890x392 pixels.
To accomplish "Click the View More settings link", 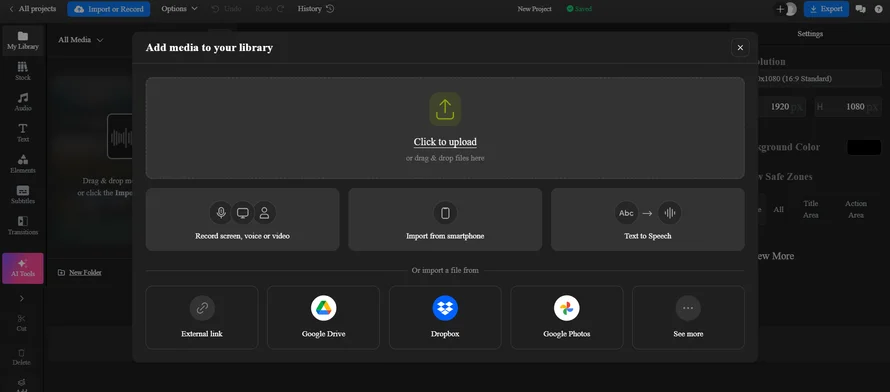I will point(775,256).
